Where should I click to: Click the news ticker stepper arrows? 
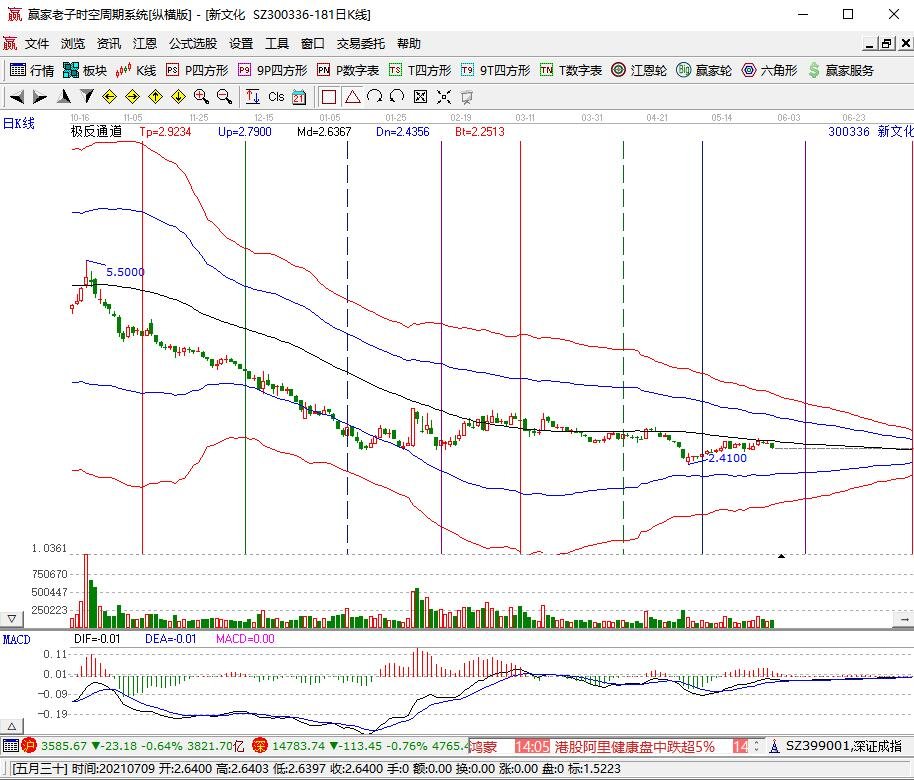point(756,746)
